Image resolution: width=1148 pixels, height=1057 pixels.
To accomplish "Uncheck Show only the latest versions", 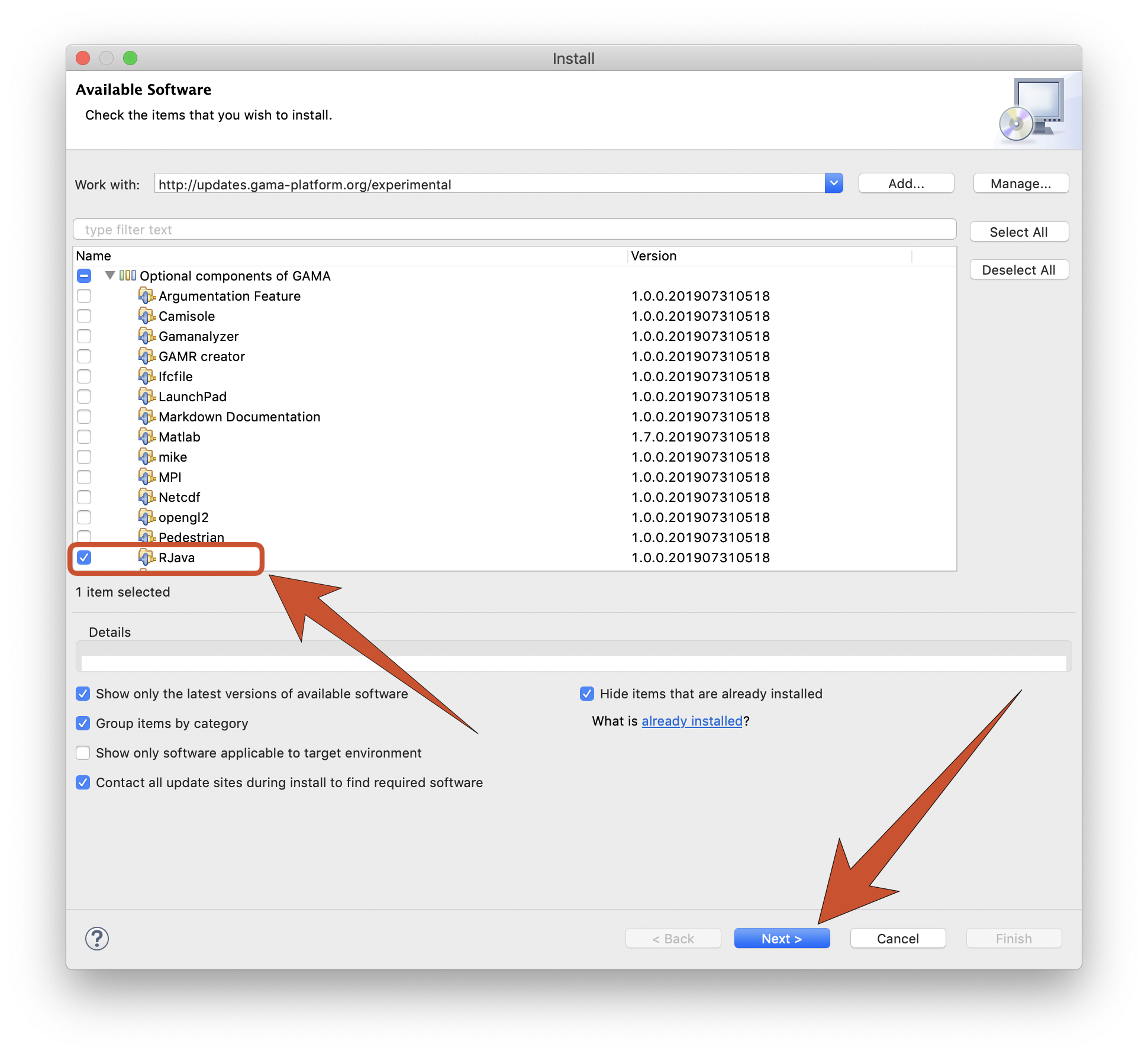I will [83, 694].
